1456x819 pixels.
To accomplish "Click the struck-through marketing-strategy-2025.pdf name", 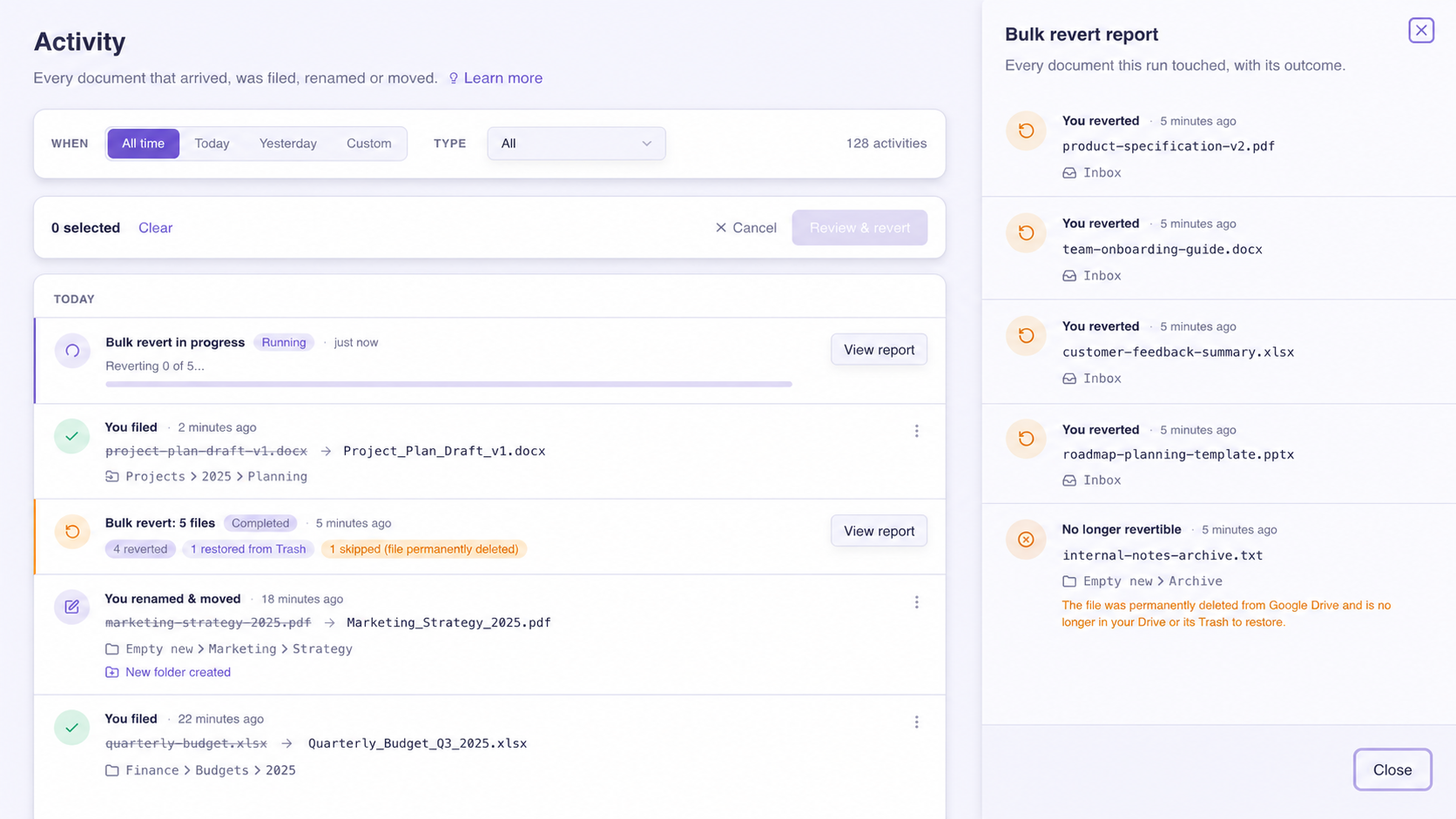I will tap(208, 622).
